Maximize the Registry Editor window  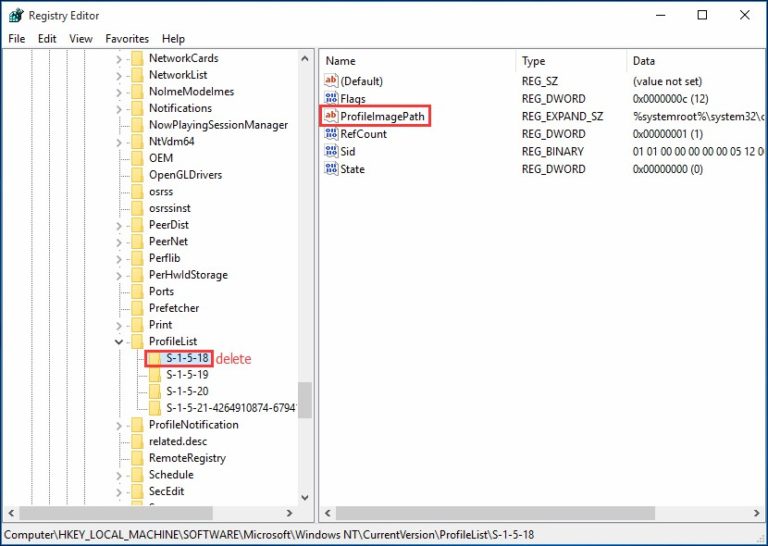[x=702, y=15]
